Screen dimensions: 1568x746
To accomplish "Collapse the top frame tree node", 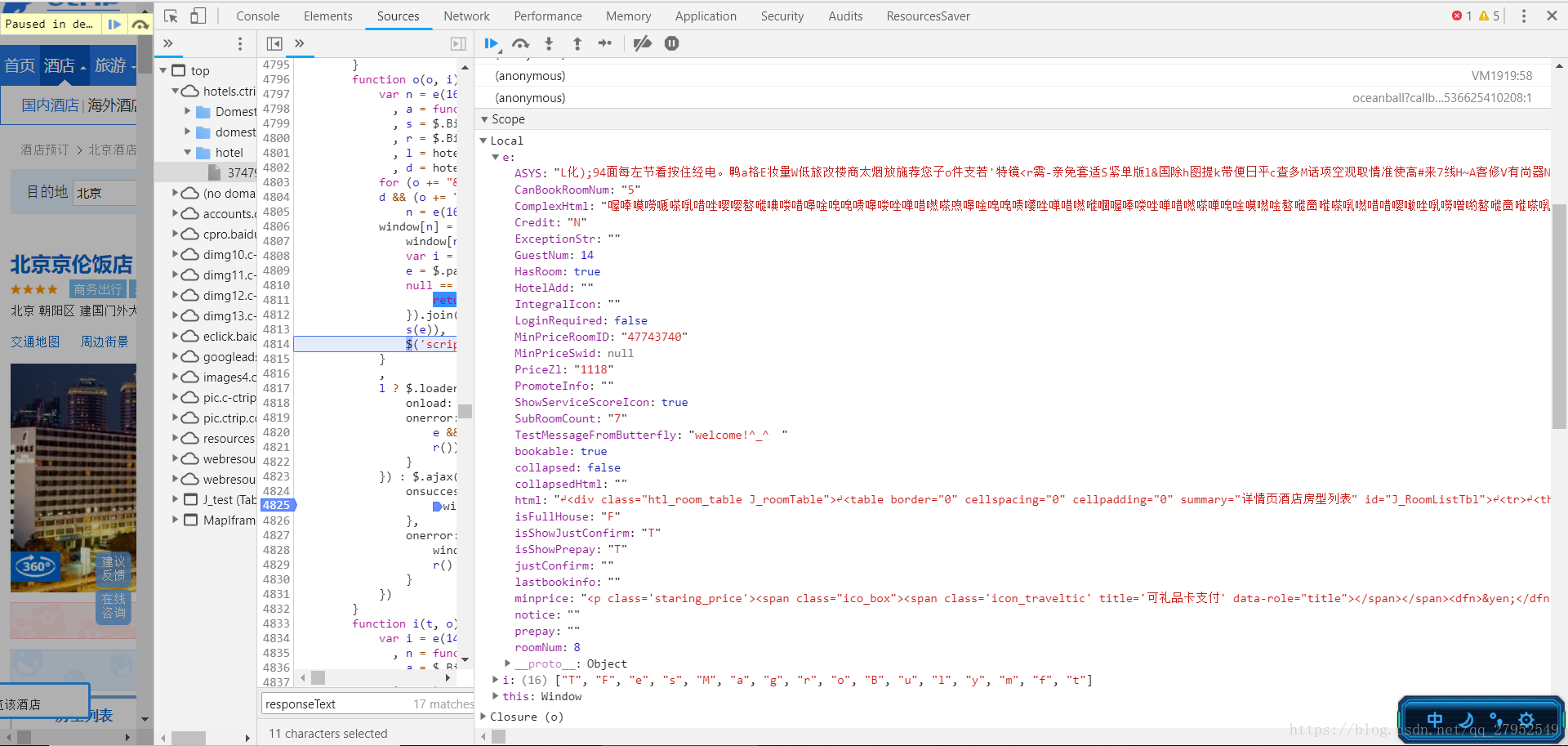I will coord(163,70).
